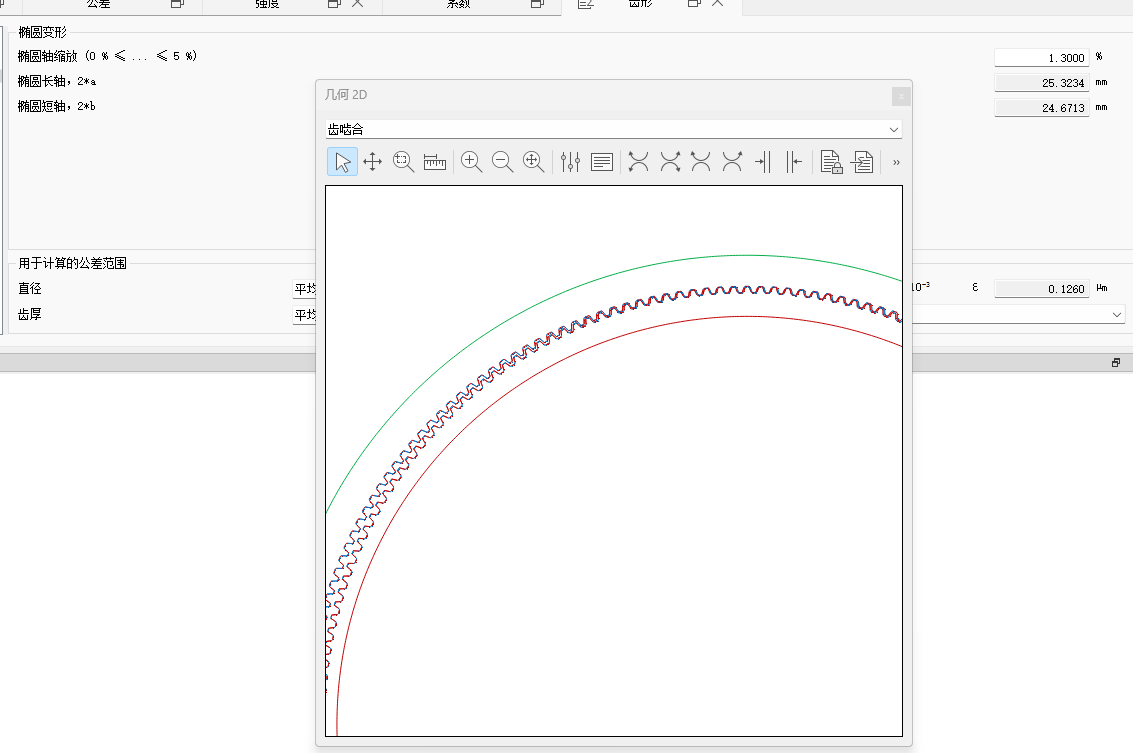
Task: Set contact flank with left-pointing arrow icon
Action: point(794,161)
